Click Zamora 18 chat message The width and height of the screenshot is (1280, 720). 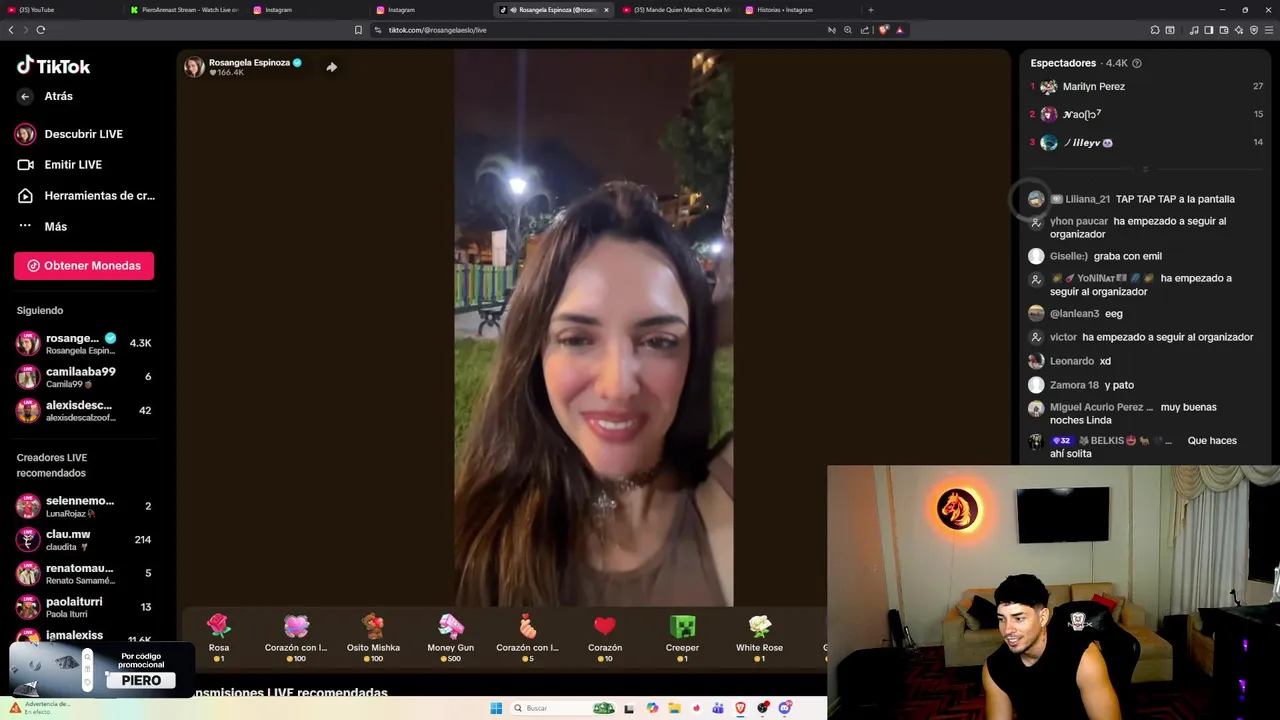coord(1119,385)
